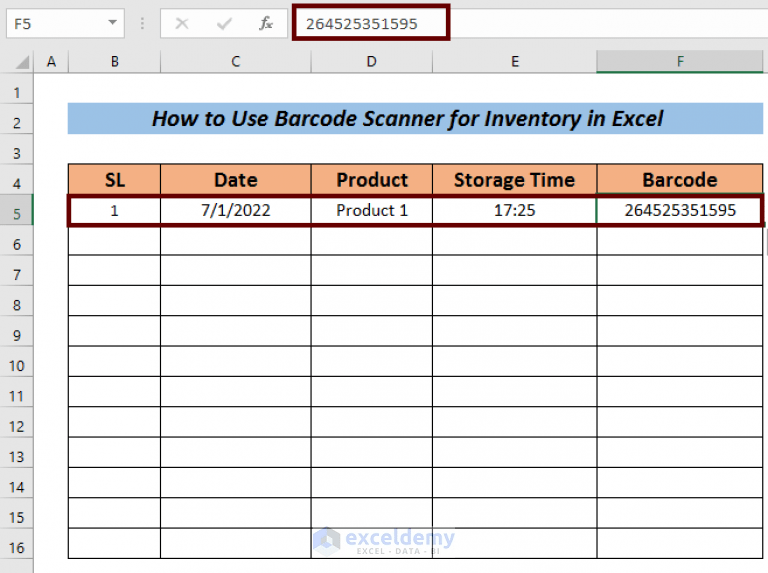Select column E header
This screenshot has width=768, height=573.
point(515,62)
